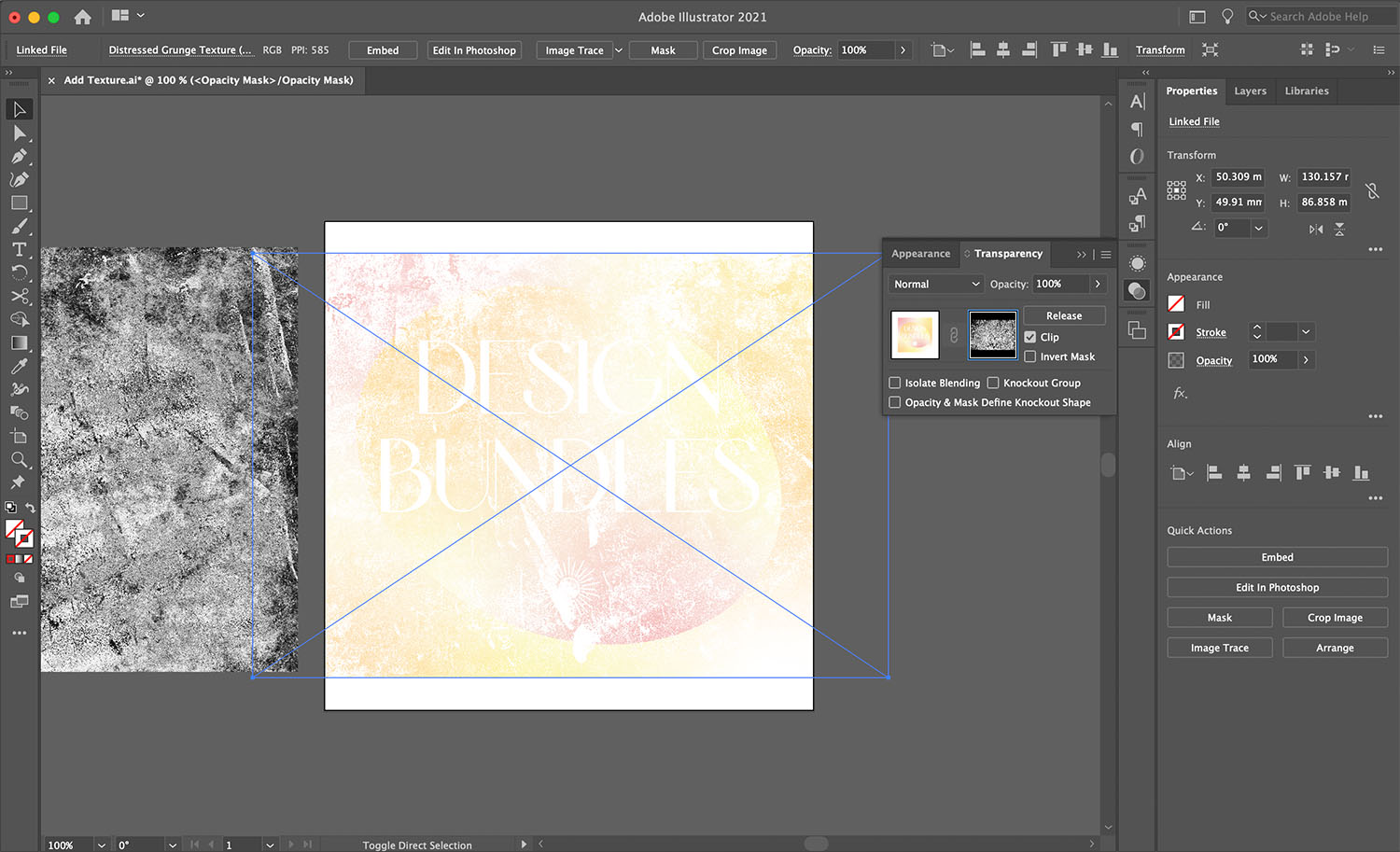Open the Appearance panel icon in the dock

coord(1137,264)
